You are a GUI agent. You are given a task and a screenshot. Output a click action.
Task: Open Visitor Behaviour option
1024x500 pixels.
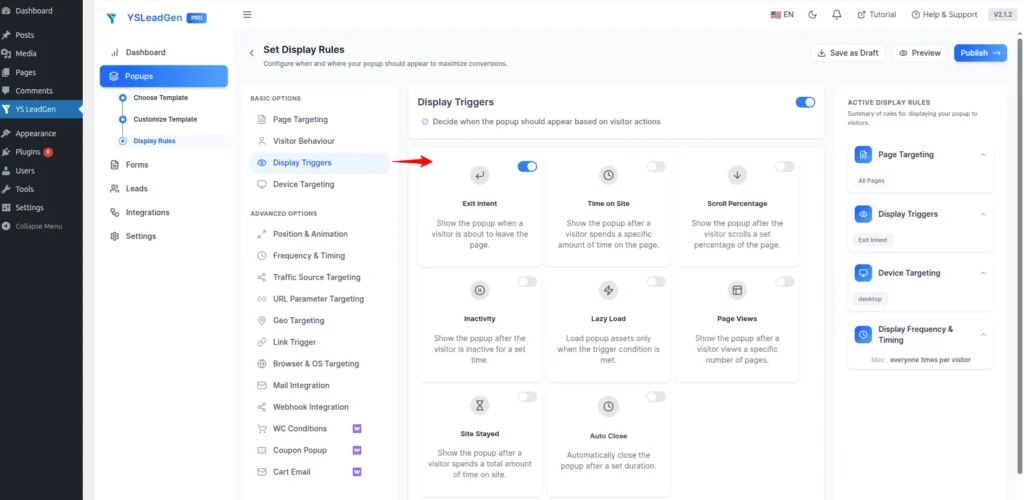(319, 141)
